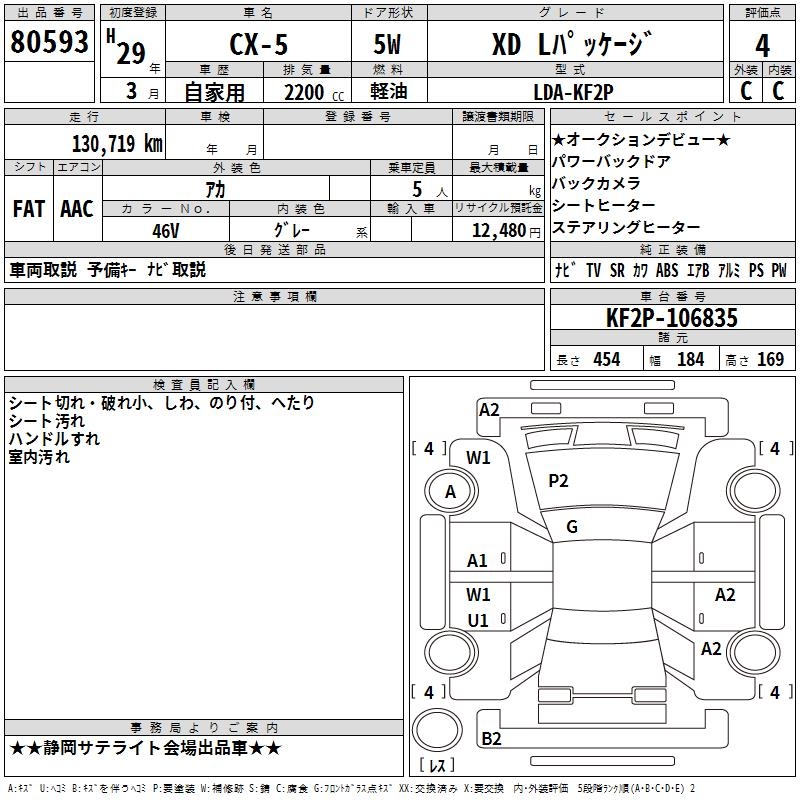Screen dimensions: 800x800
Task: Click the B2 mark on the rear bumper
Action: (x=491, y=739)
